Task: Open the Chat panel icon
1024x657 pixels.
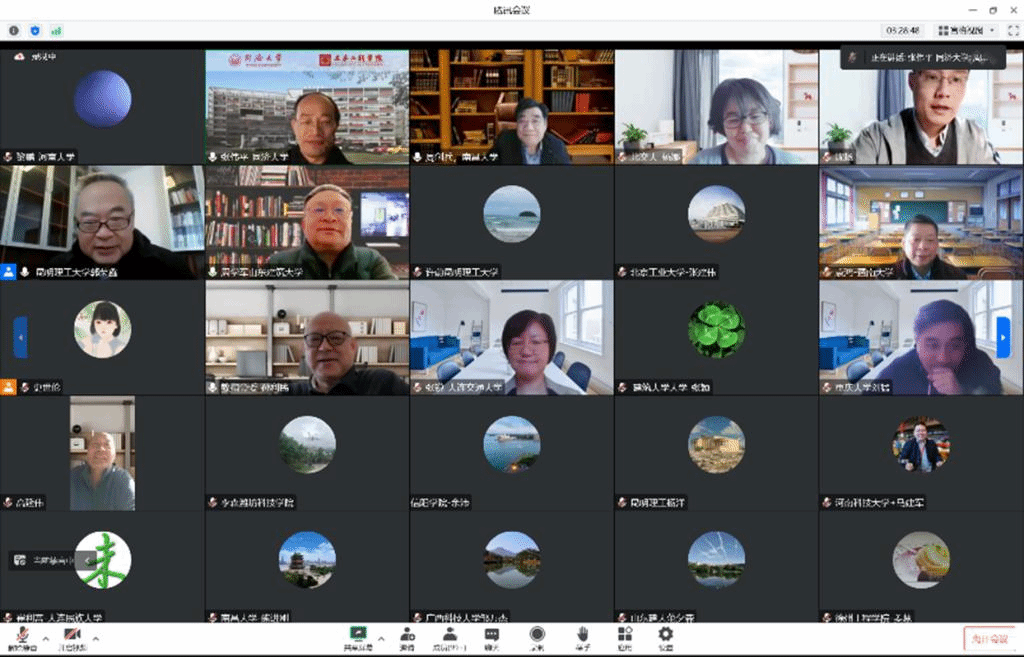Action: [492, 635]
